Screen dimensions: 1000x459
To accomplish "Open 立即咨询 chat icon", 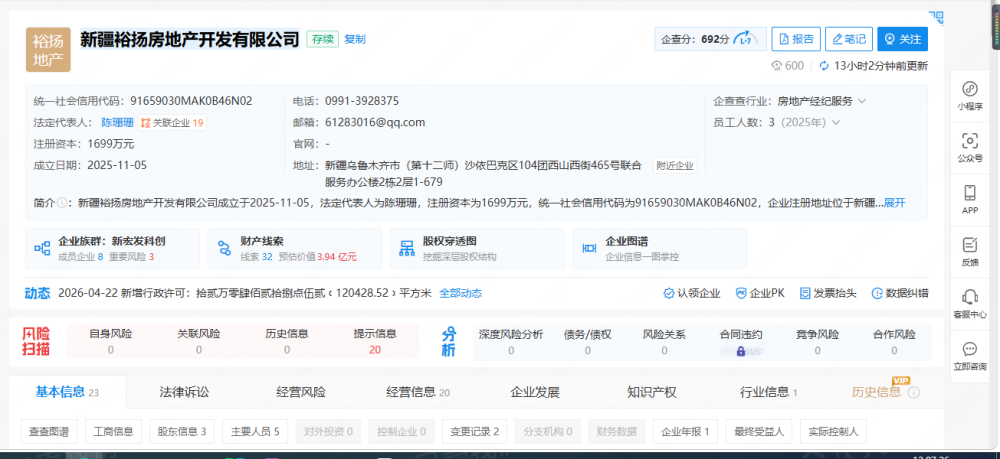I will 969,349.
